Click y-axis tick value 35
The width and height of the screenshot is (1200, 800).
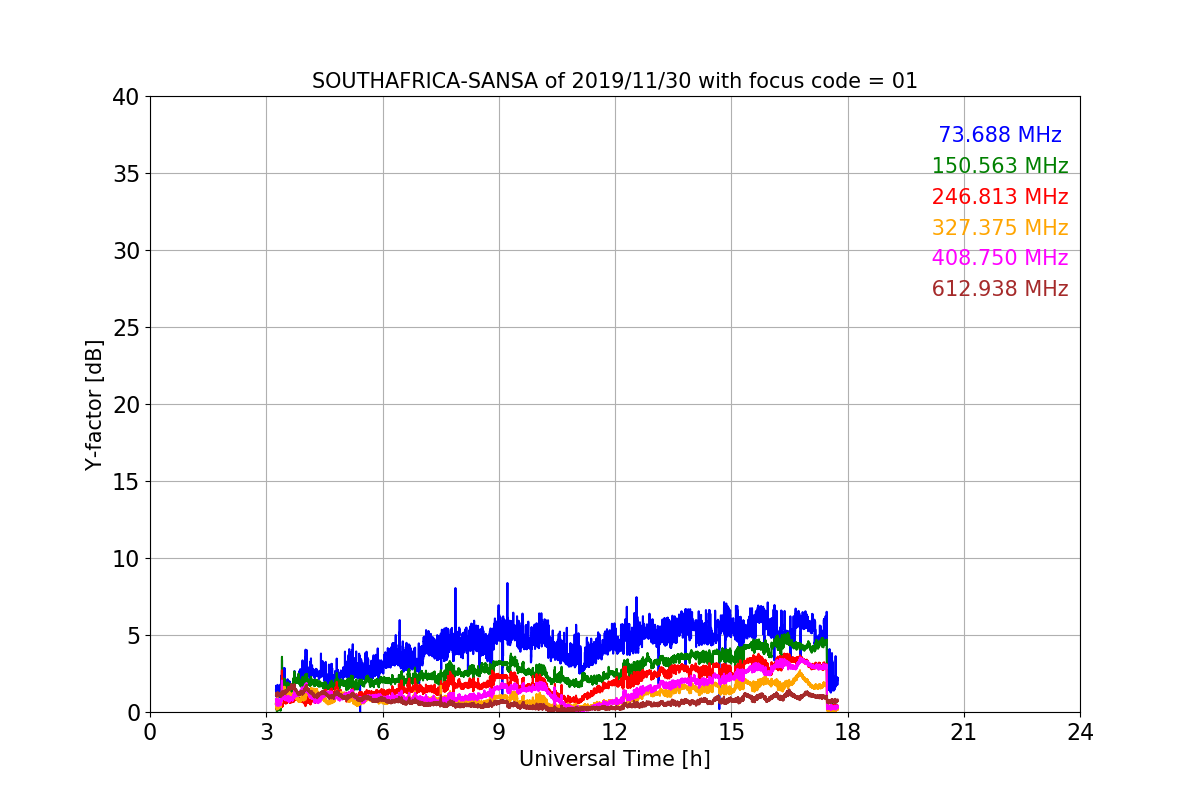[x=126, y=174]
